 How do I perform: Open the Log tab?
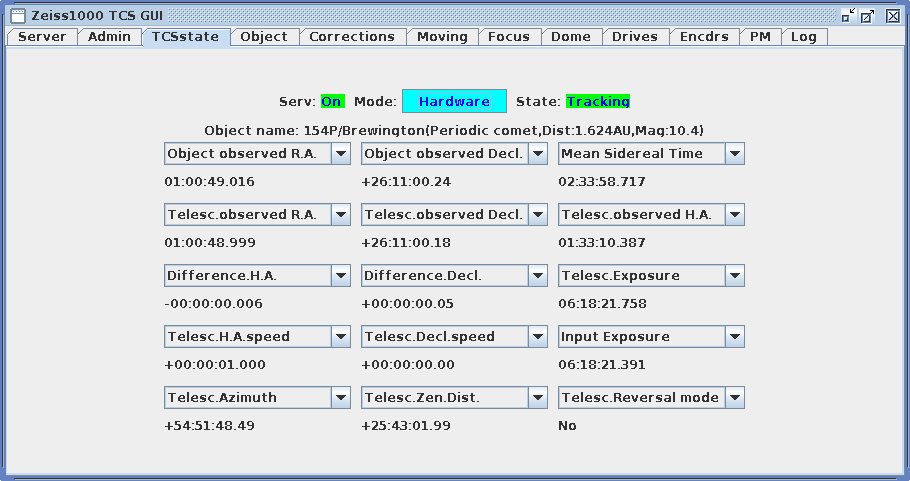tap(804, 37)
